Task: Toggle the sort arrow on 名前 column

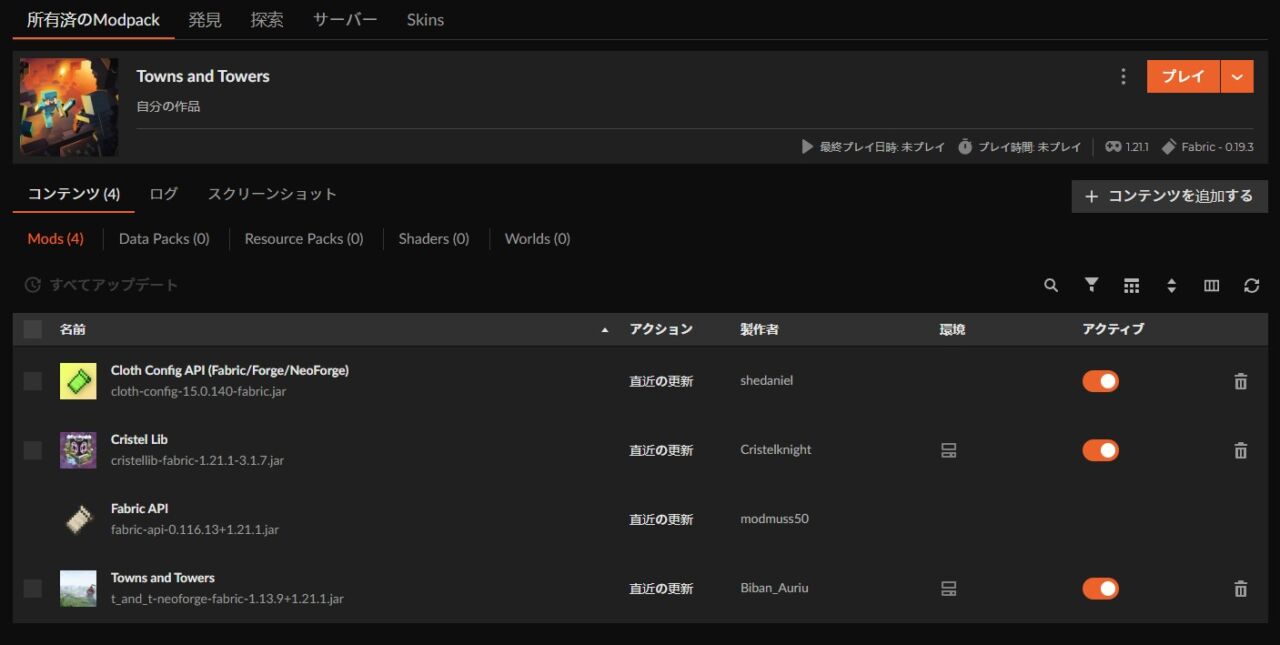Action: 604,330
